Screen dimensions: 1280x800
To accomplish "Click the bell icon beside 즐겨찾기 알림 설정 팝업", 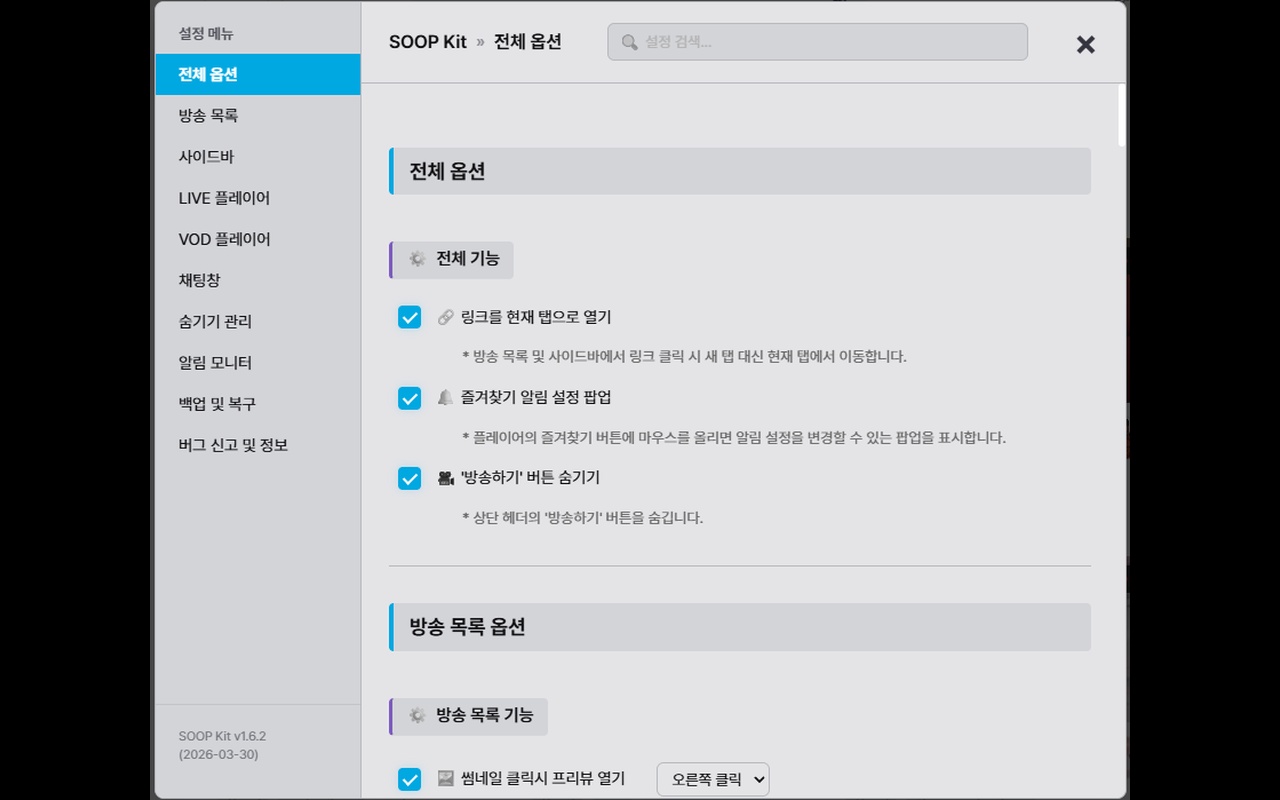I will [446, 398].
